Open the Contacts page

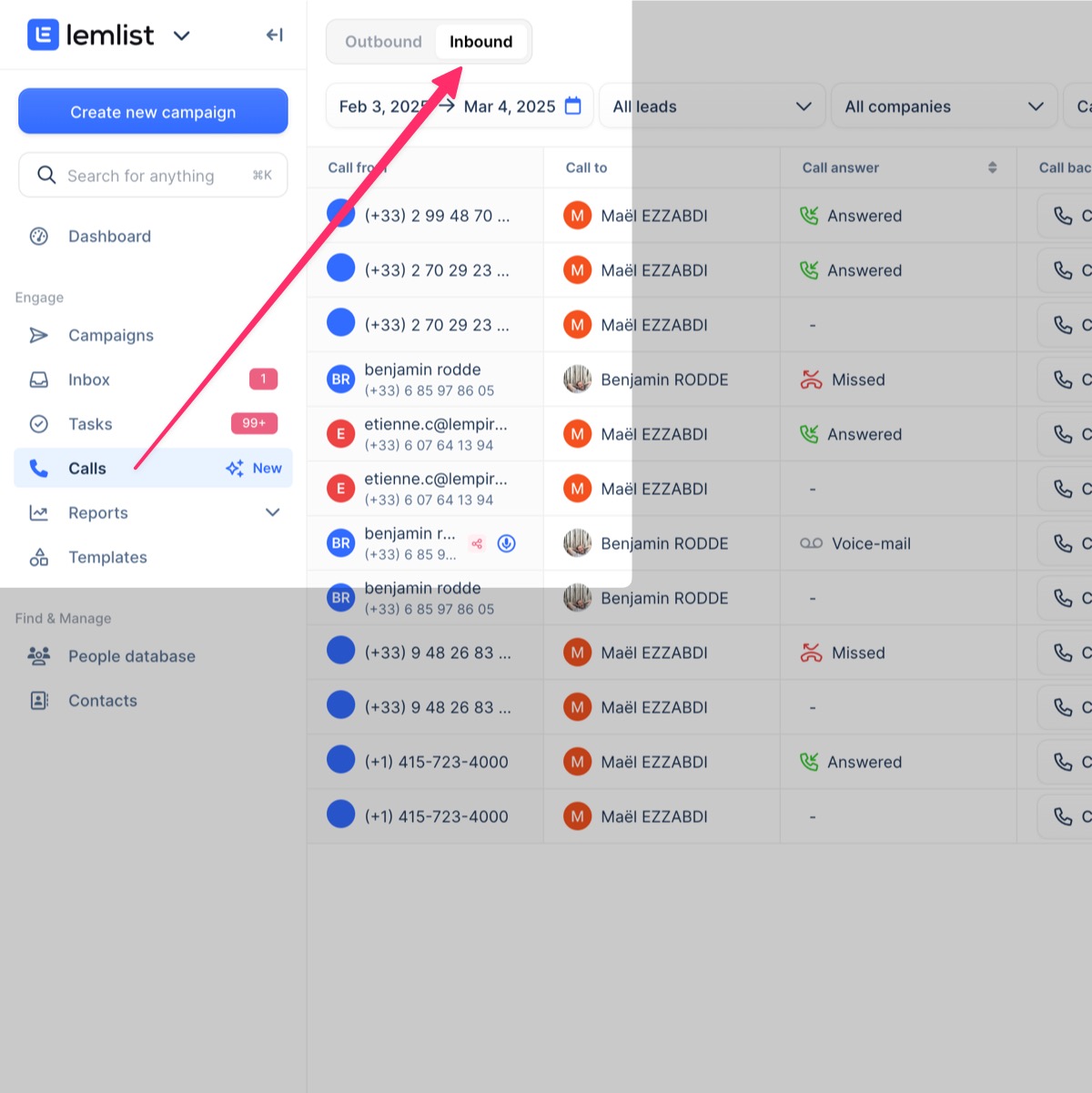coord(102,701)
